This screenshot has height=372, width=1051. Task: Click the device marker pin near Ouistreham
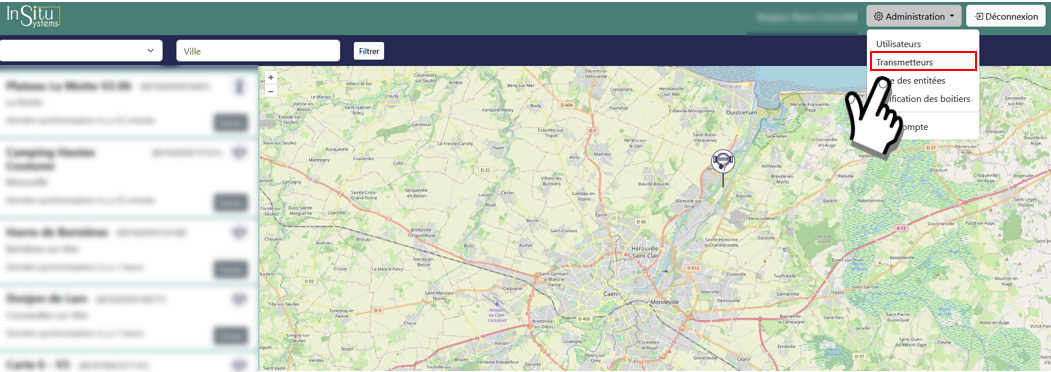[x=723, y=168]
